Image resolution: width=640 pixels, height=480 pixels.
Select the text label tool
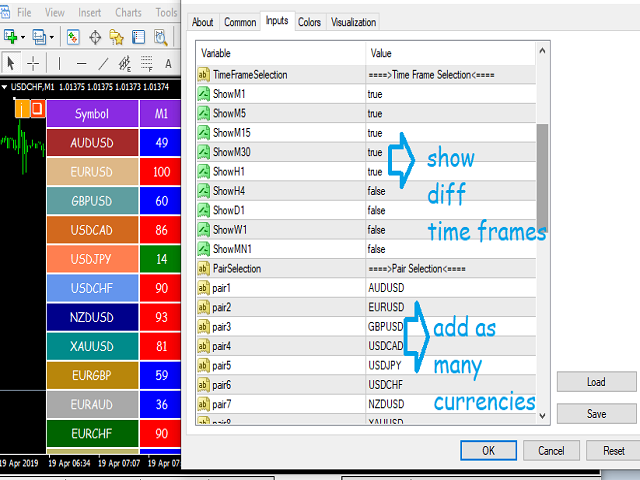pos(168,64)
